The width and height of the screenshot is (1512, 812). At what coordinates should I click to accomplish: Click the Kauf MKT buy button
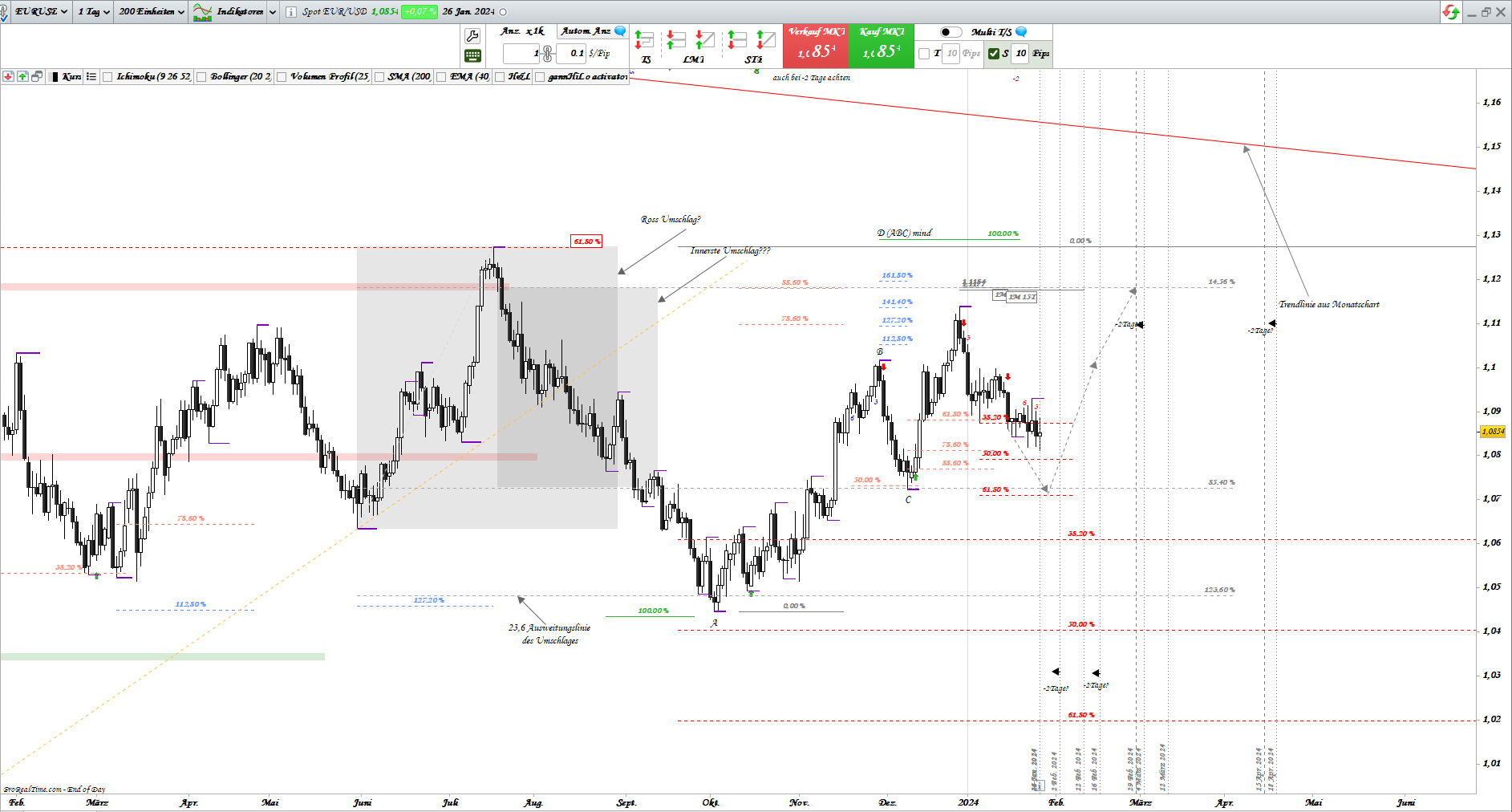coord(881,46)
